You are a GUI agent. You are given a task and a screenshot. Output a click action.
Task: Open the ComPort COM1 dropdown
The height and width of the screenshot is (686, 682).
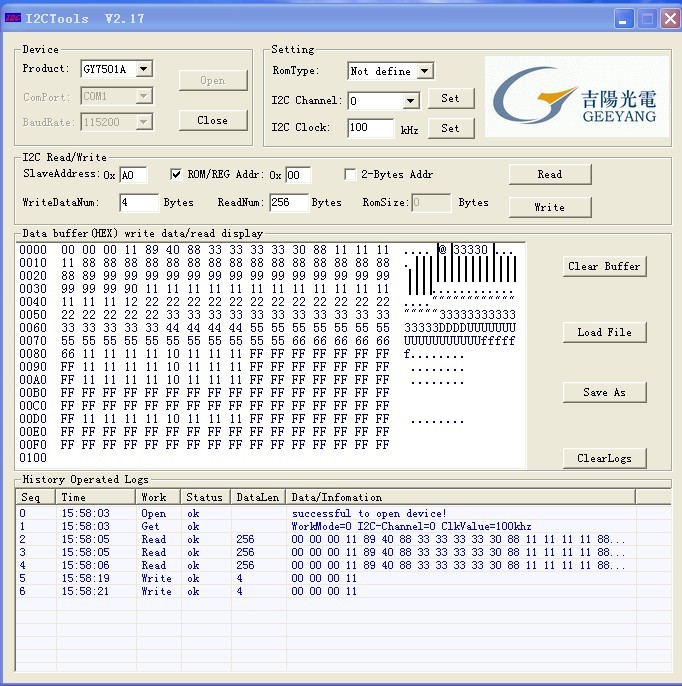[x=144, y=96]
